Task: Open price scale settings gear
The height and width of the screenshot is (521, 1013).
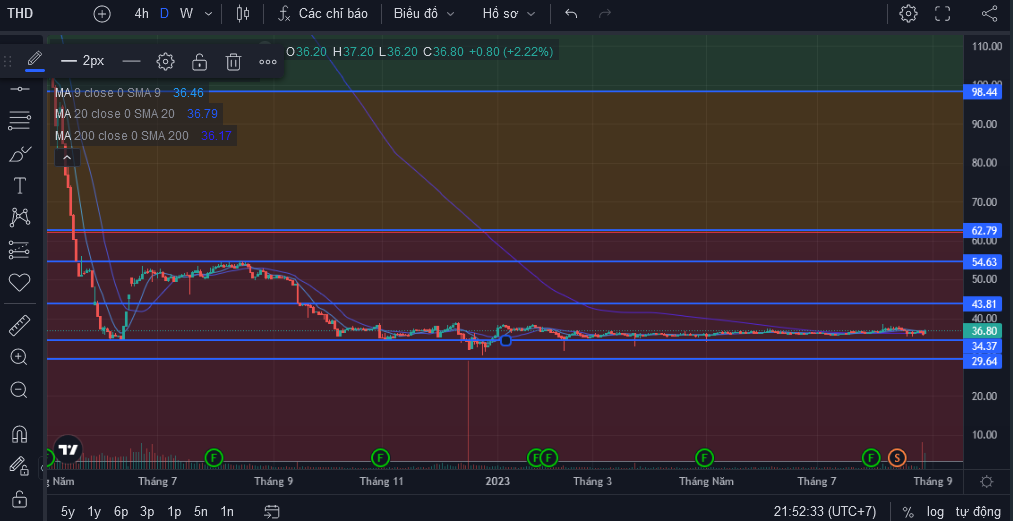Action: coord(987,482)
